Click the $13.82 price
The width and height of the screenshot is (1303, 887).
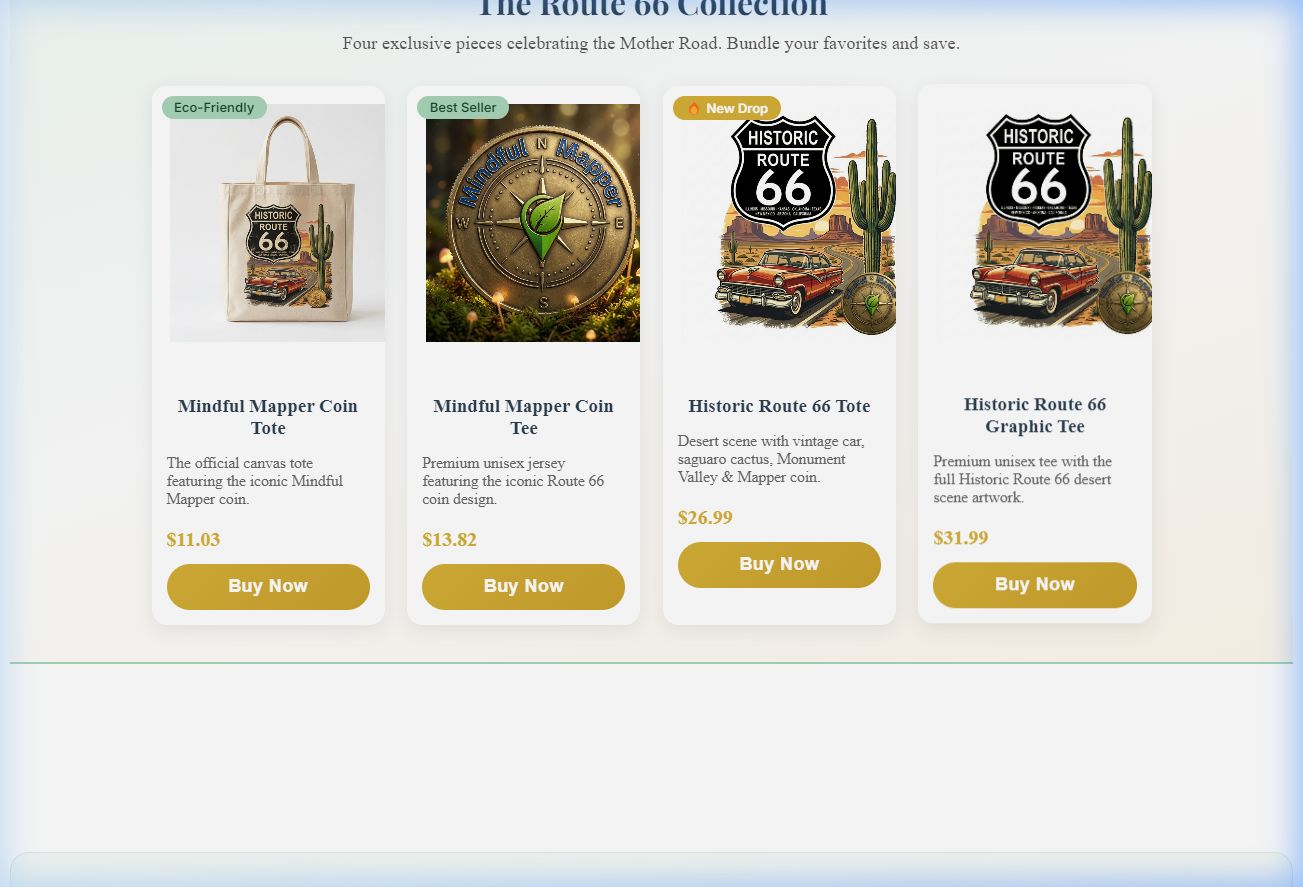tap(449, 540)
